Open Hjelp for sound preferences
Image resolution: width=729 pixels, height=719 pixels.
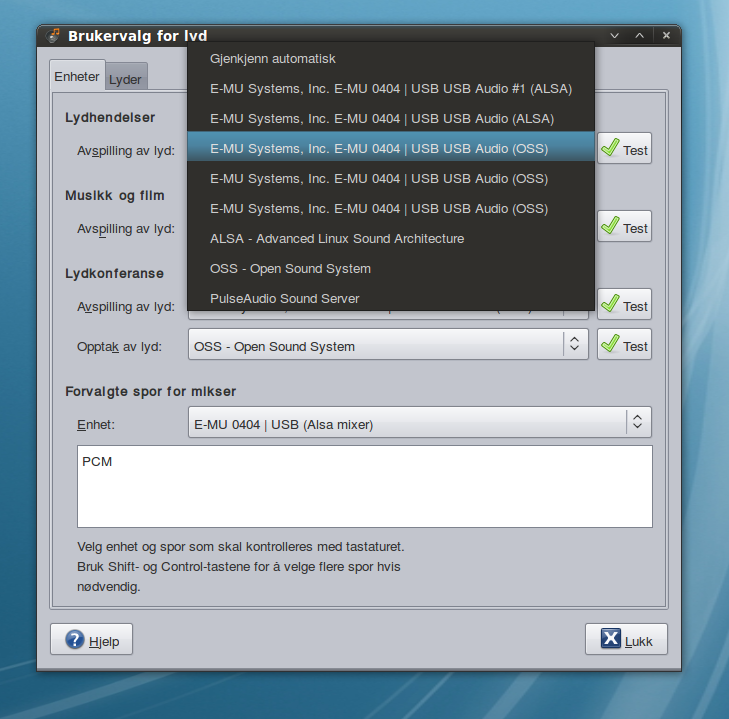(92, 639)
